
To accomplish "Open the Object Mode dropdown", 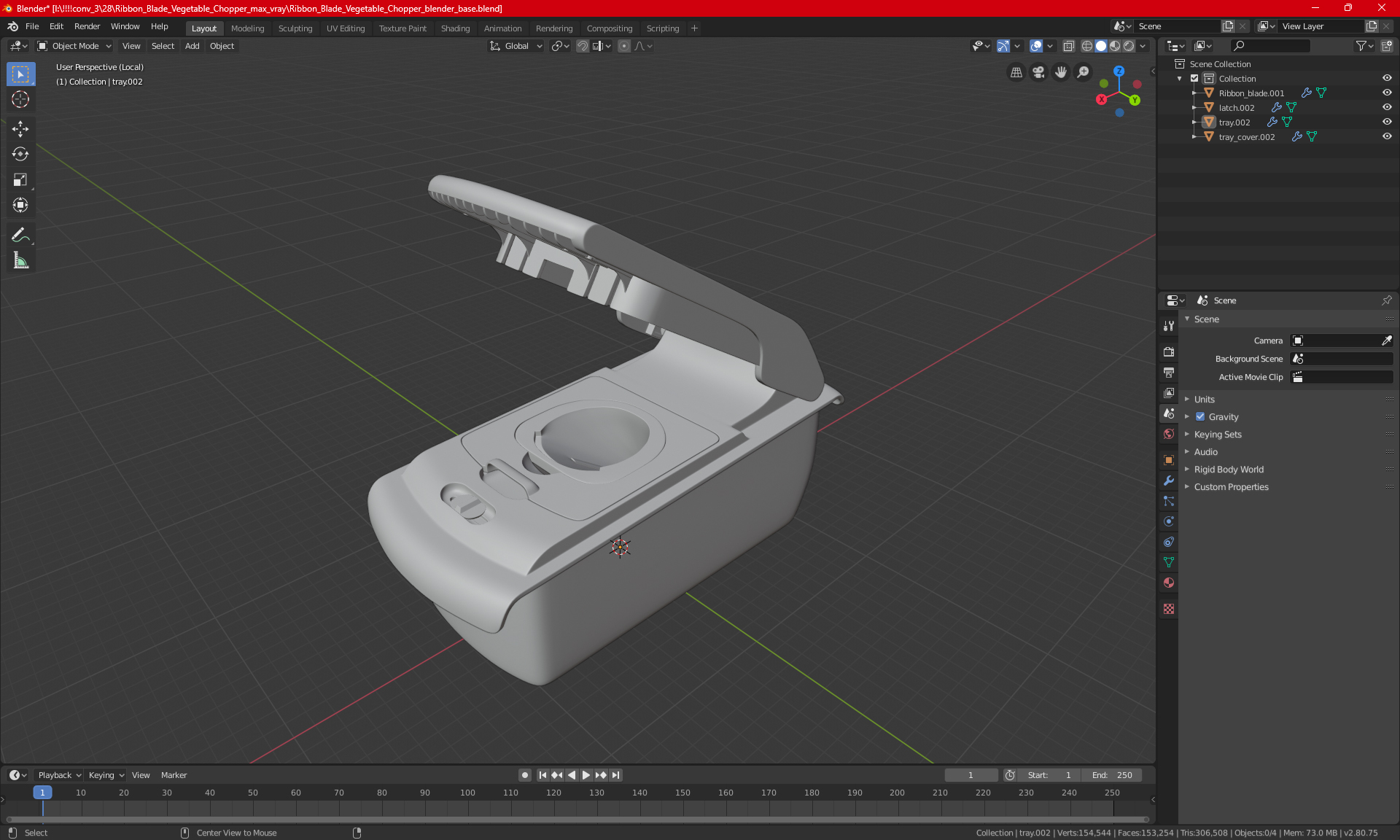I will tap(74, 46).
